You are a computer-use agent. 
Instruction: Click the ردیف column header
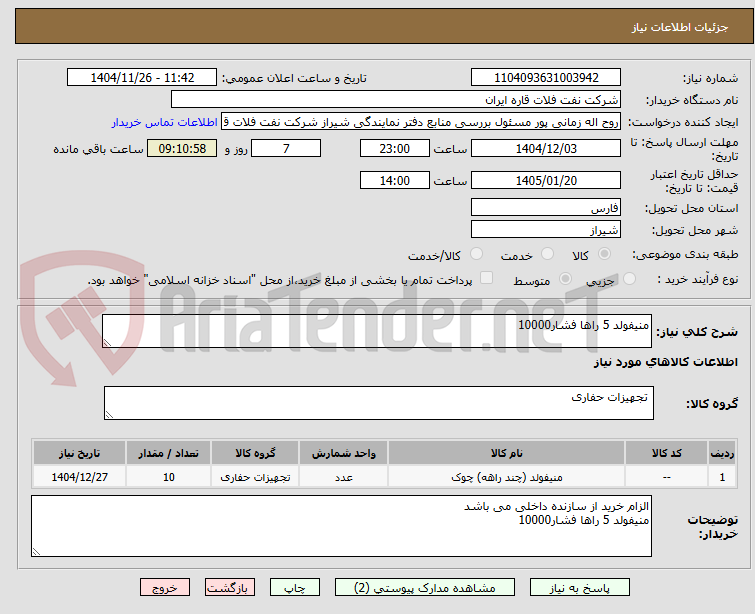pyautogui.click(x=722, y=453)
